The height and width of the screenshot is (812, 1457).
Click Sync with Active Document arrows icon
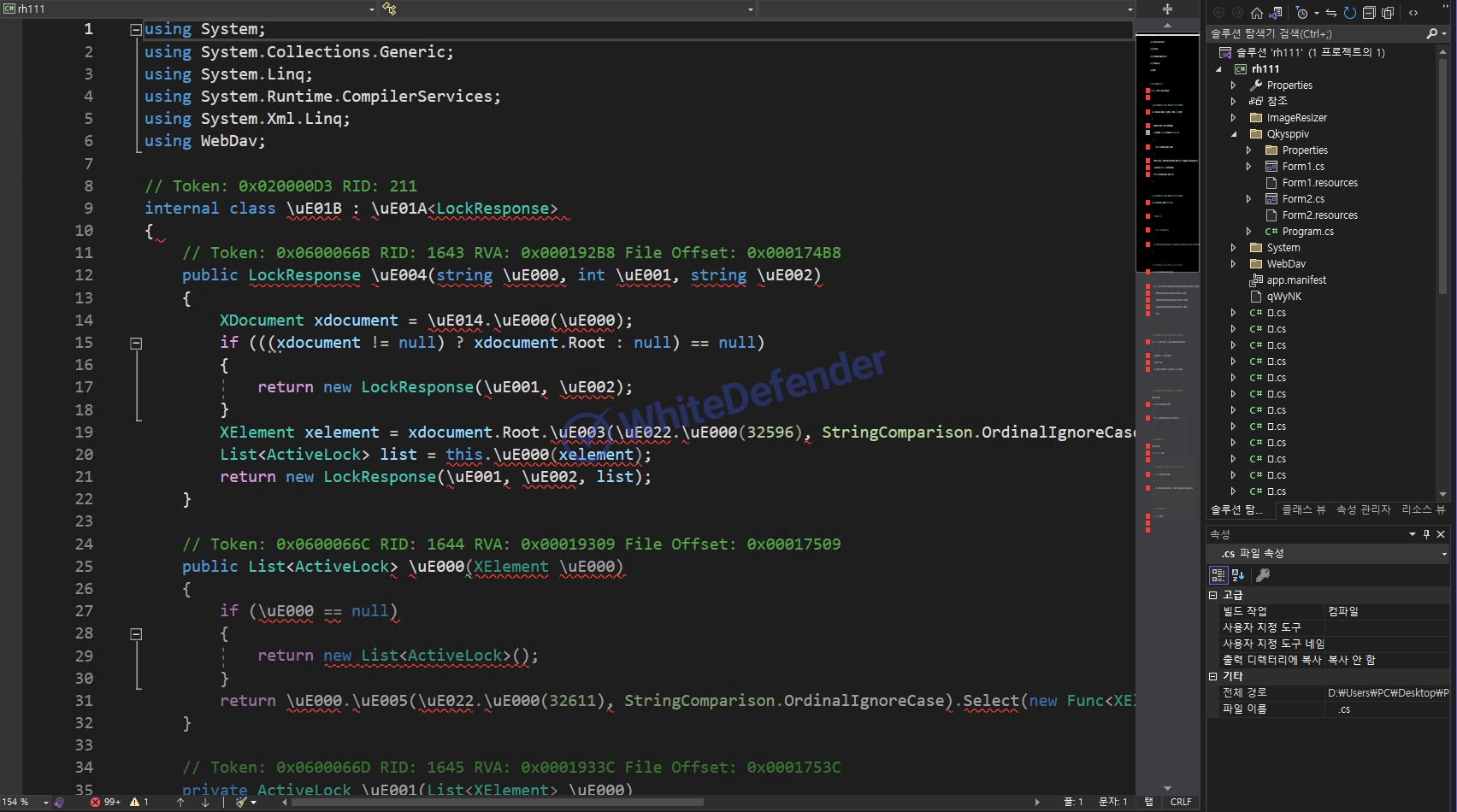1331,13
